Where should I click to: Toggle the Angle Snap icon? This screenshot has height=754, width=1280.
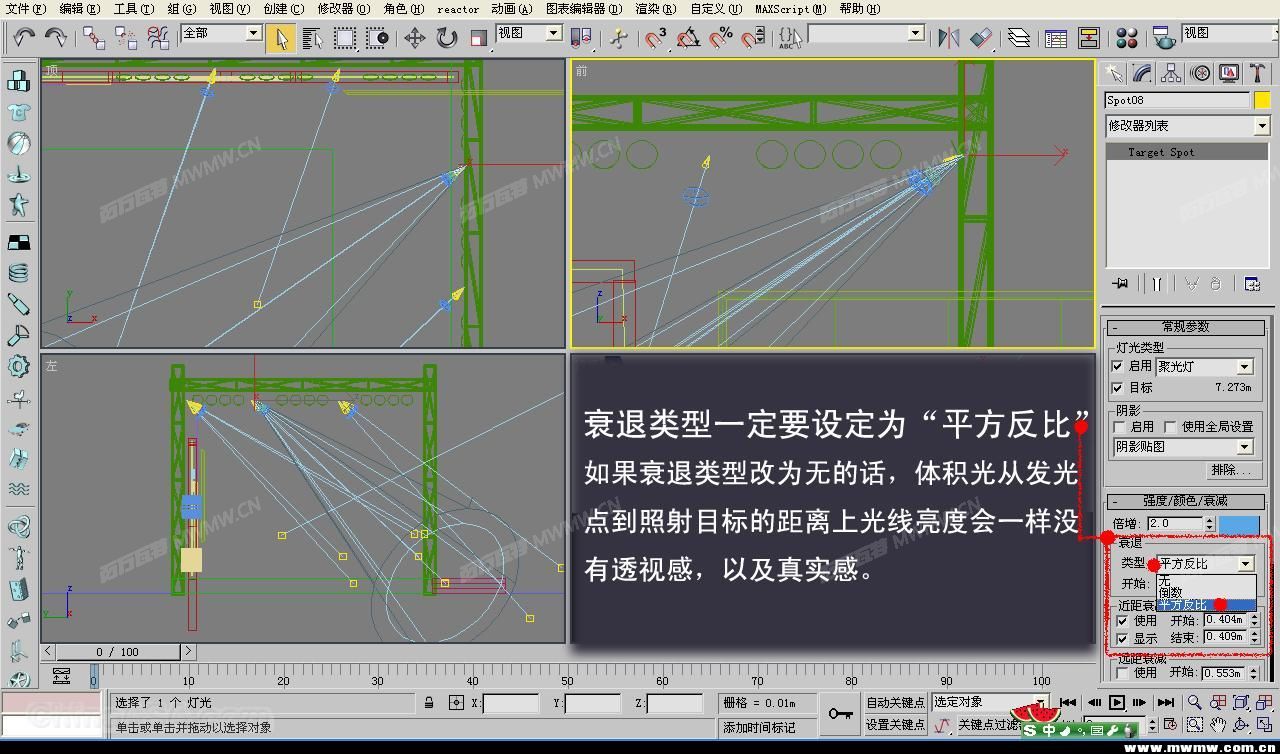coord(688,38)
